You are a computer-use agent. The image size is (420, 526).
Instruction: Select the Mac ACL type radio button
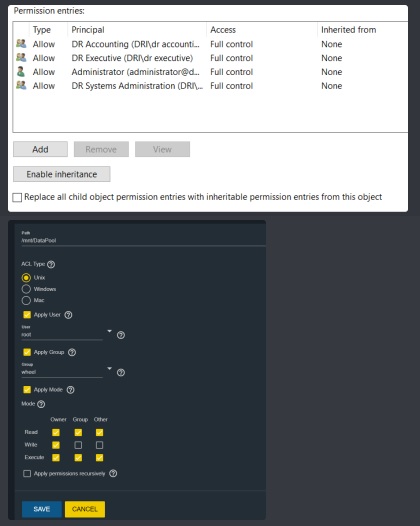click(26, 300)
